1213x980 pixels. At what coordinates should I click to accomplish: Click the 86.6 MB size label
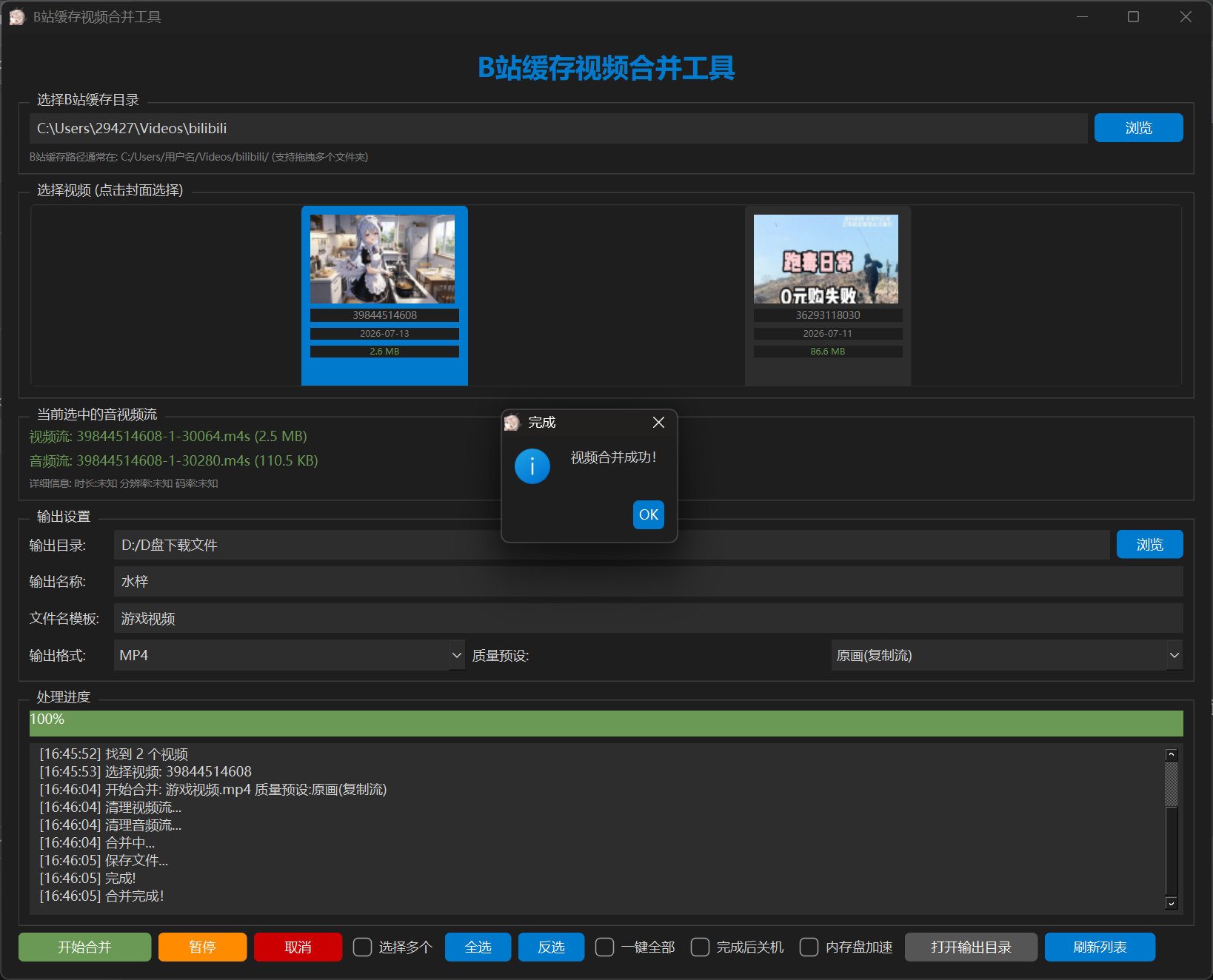pos(828,352)
